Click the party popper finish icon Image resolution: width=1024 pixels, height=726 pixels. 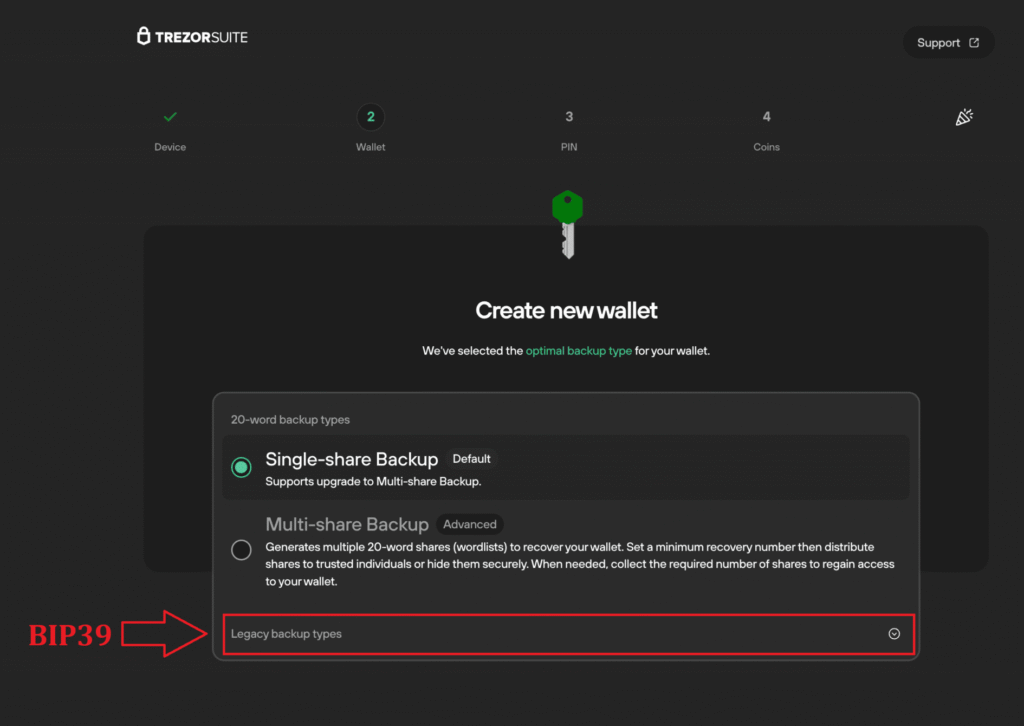click(964, 117)
